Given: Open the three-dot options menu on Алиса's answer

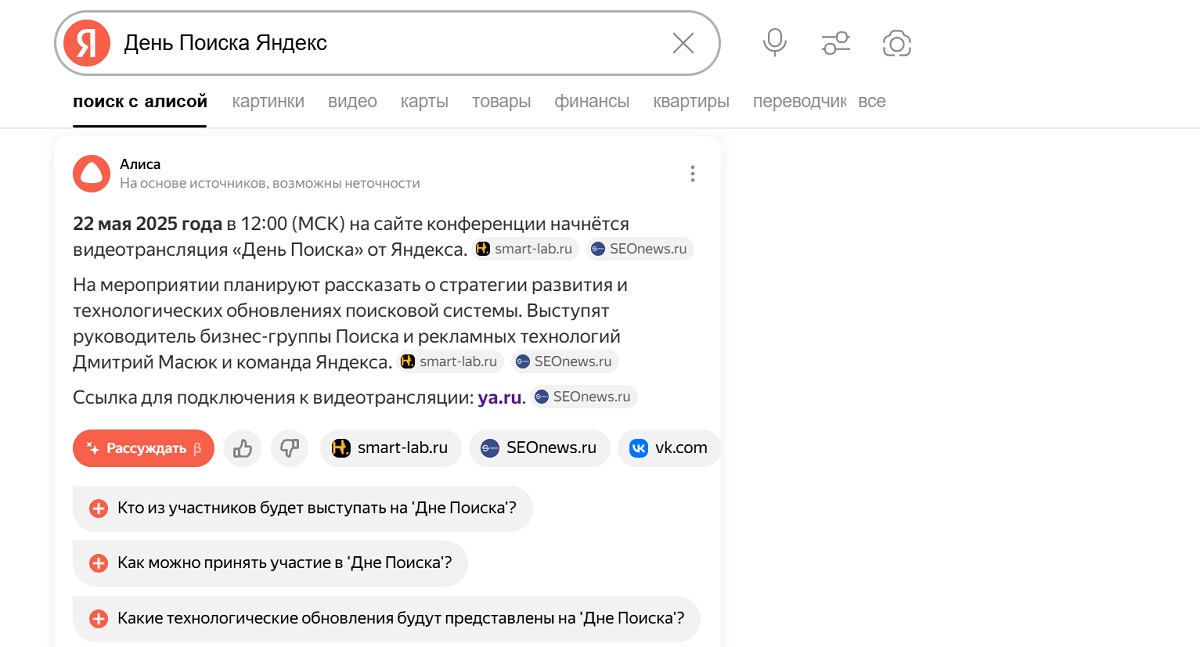Looking at the screenshot, I should pos(692,173).
